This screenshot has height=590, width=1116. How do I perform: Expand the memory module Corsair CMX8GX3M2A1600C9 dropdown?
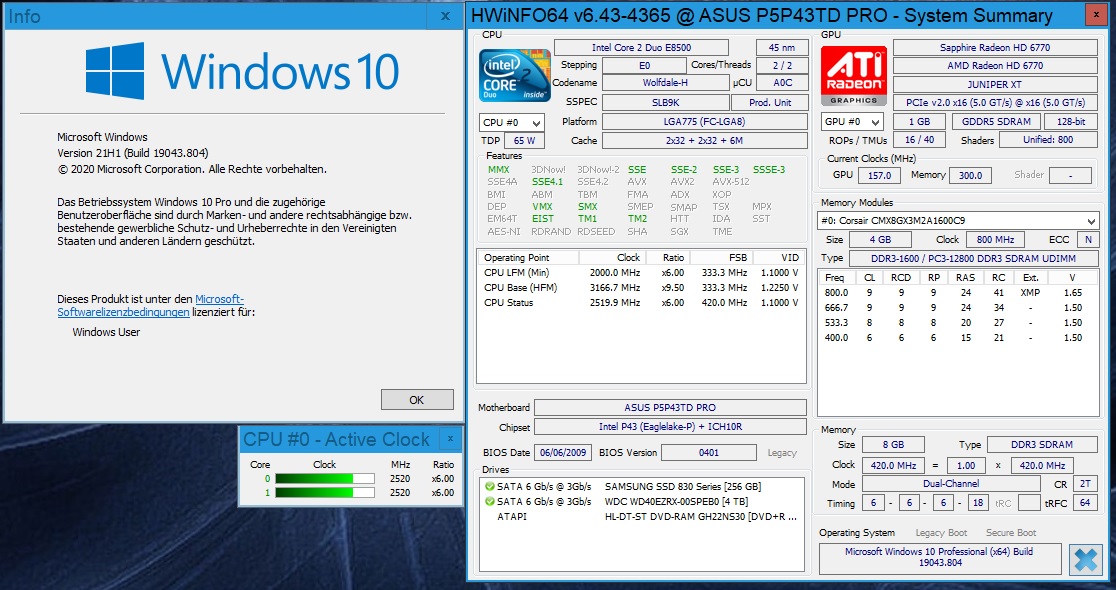click(x=957, y=221)
